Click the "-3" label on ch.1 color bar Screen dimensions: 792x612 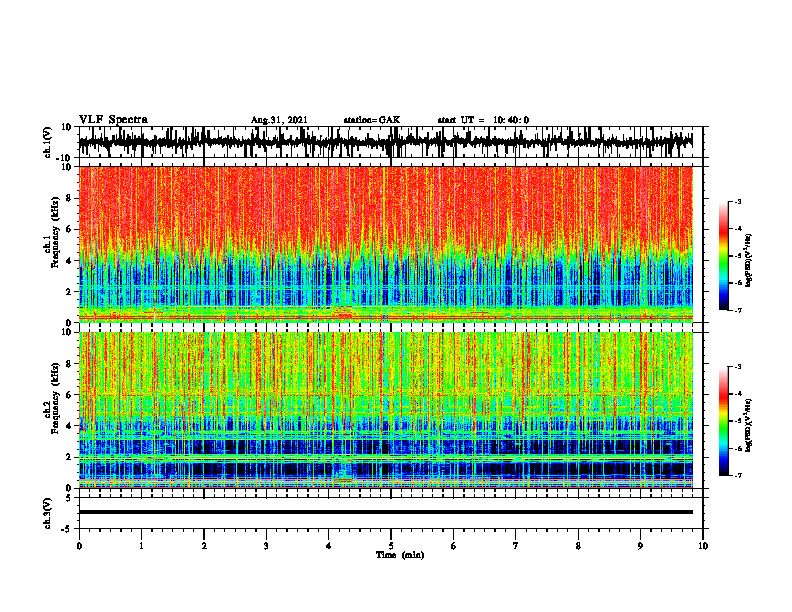click(737, 202)
